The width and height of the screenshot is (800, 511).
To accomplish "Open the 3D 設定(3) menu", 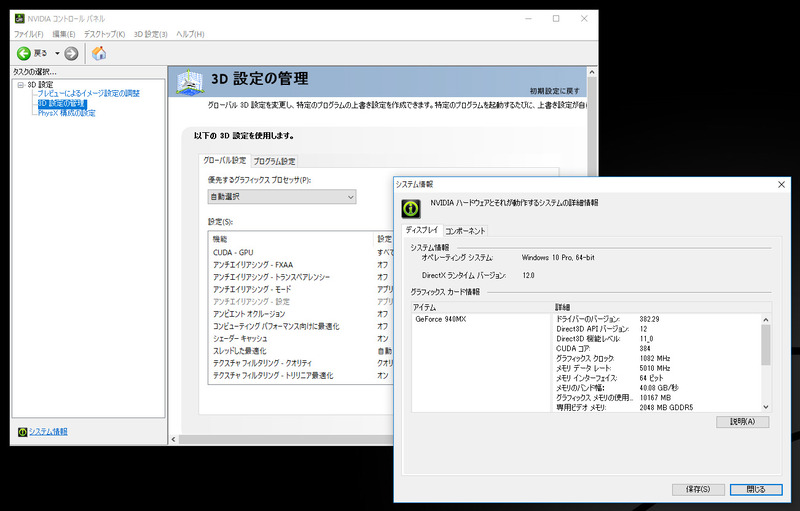I will click(151, 34).
